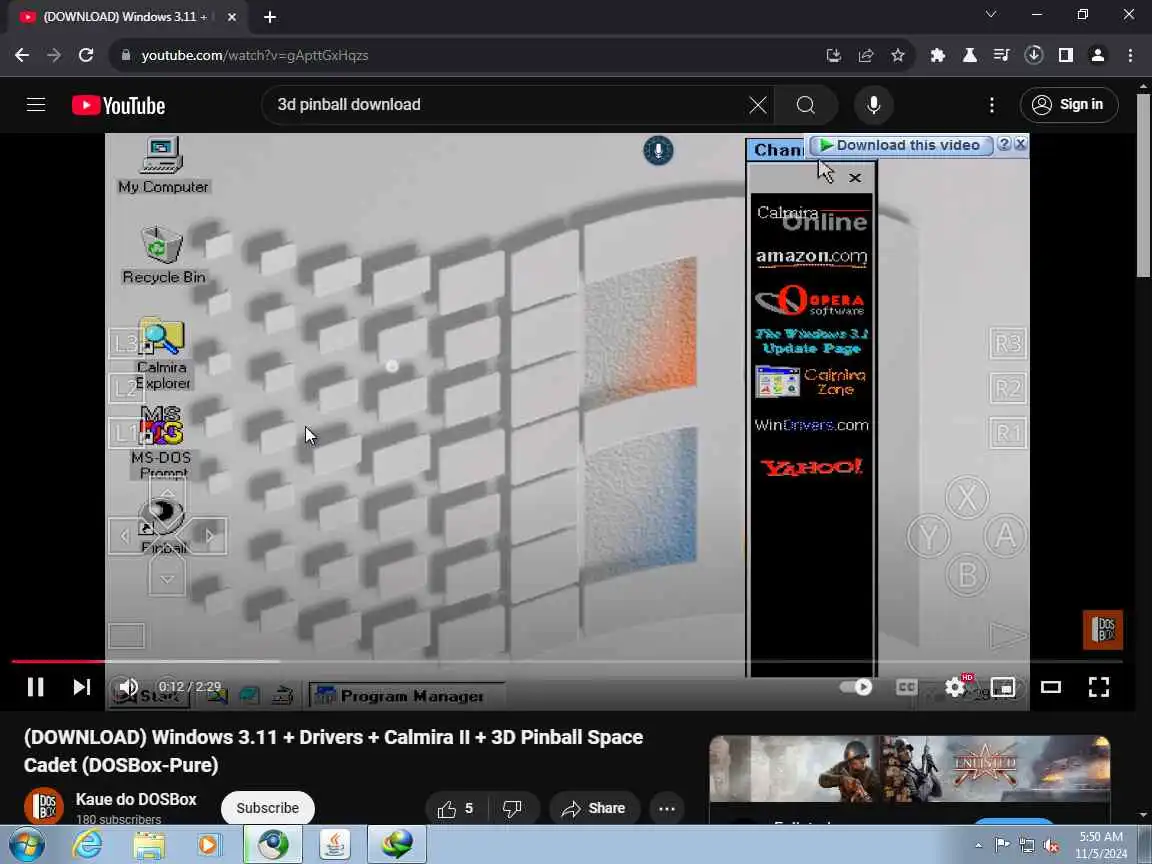Subscribe to Kaue do DOSBox

coord(267,808)
